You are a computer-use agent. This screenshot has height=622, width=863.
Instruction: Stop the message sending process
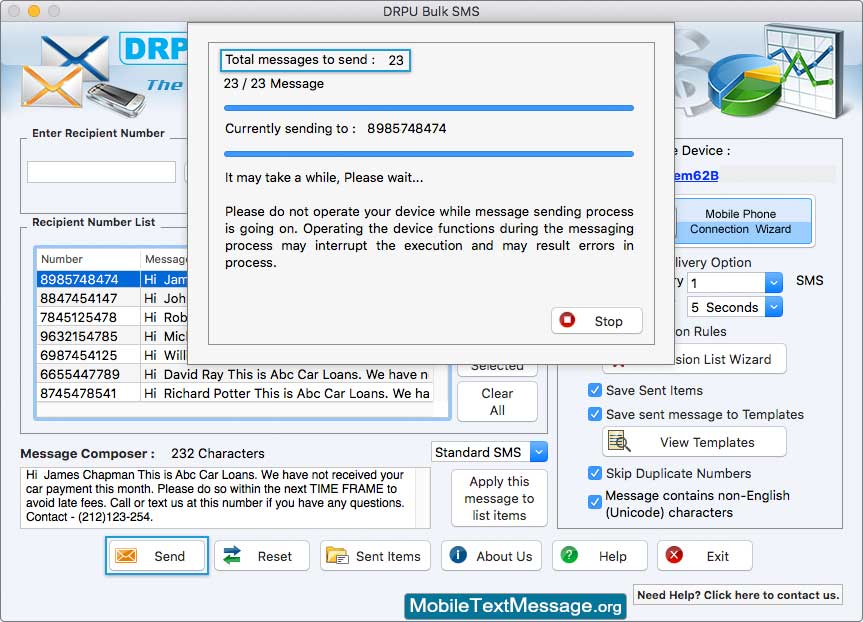(597, 321)
